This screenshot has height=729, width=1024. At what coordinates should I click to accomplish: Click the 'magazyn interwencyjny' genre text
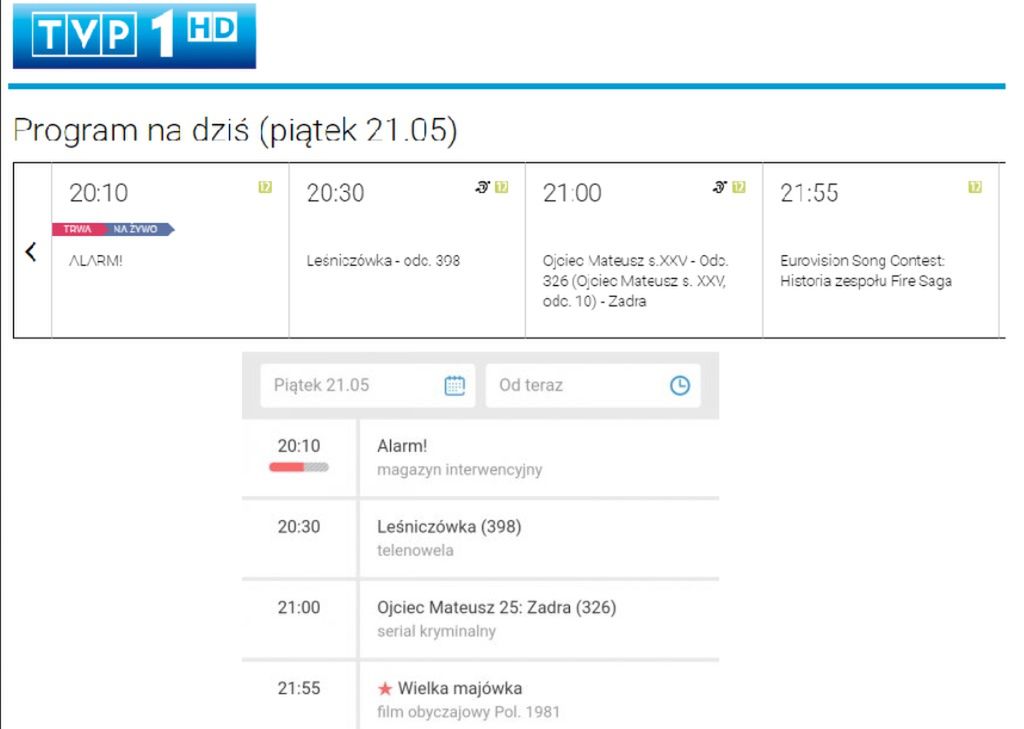tap(460, 470)
